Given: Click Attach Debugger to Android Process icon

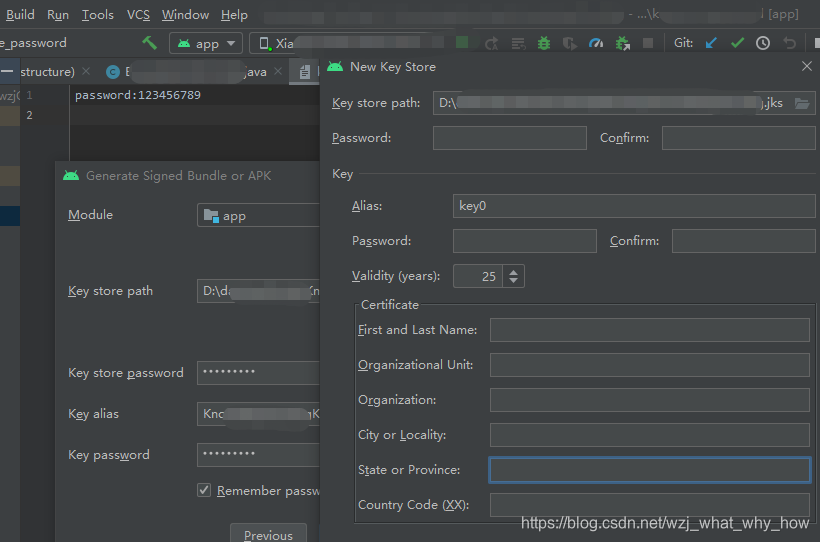Looking at the screenshot, I should click(622, 43).
